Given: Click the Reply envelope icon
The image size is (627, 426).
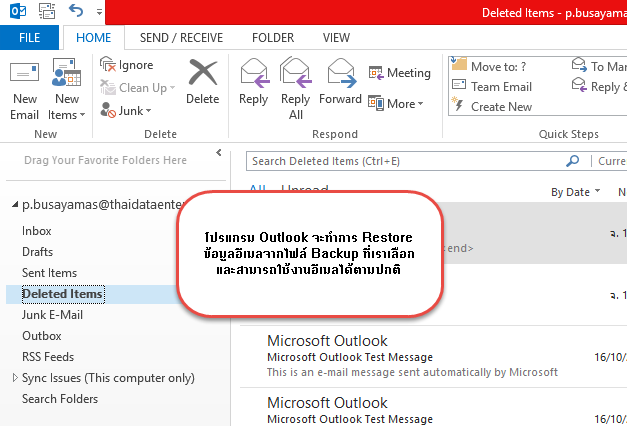Looking at the screenshot, I should pyautogui.click(x=254, y=73).
